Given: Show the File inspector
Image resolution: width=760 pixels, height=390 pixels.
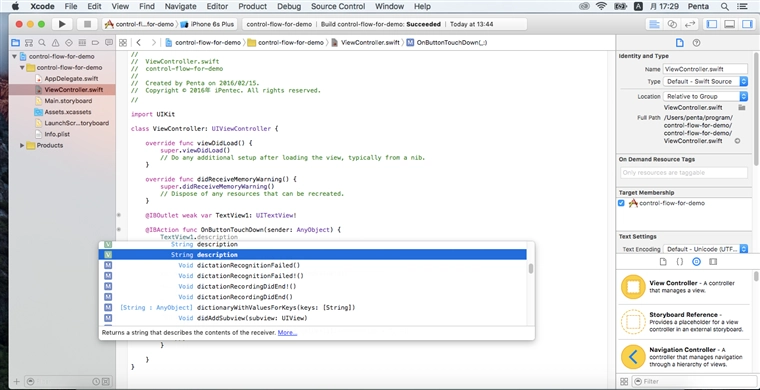Looking at the screenshot, I should click(x=680, y=43).
